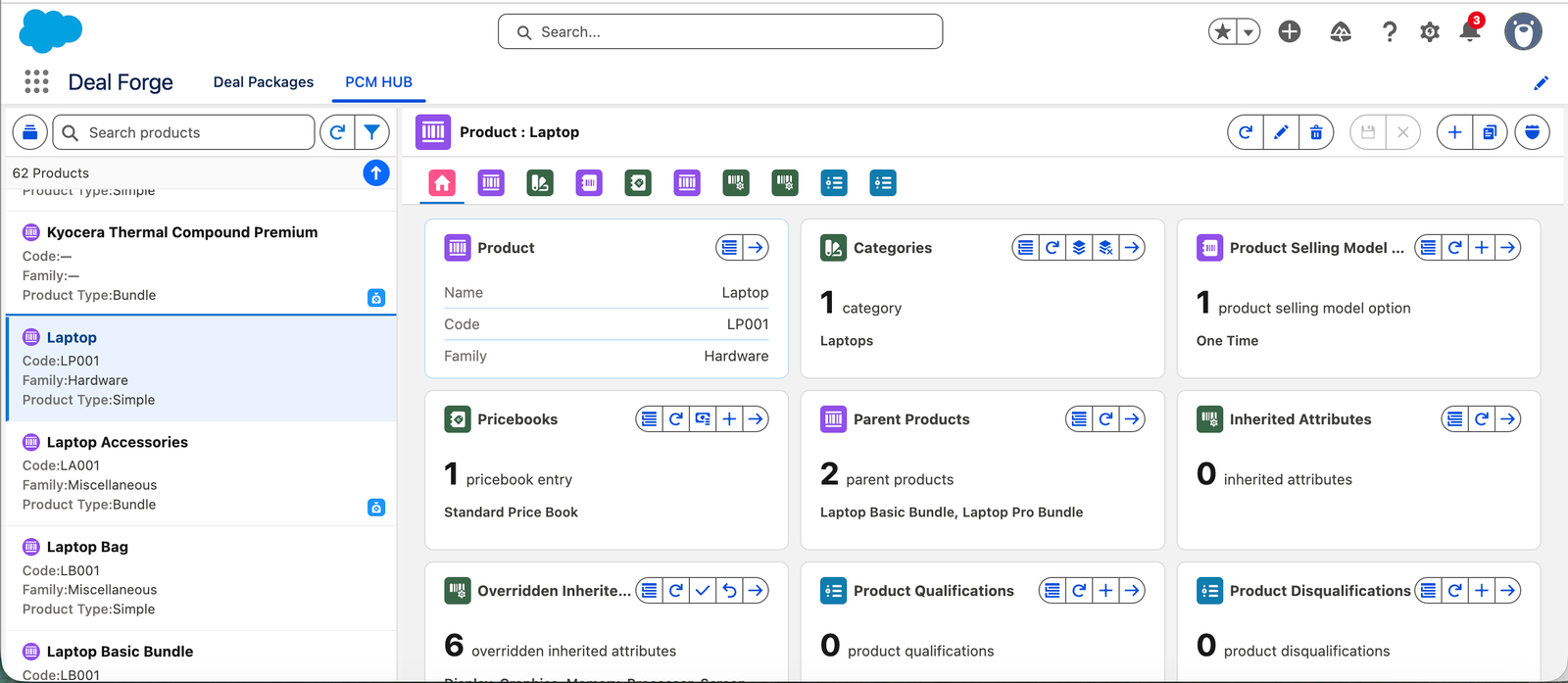Click the layers-with-x icon on Categories card
This screenshot has height=683, width=1568.
1105,248
